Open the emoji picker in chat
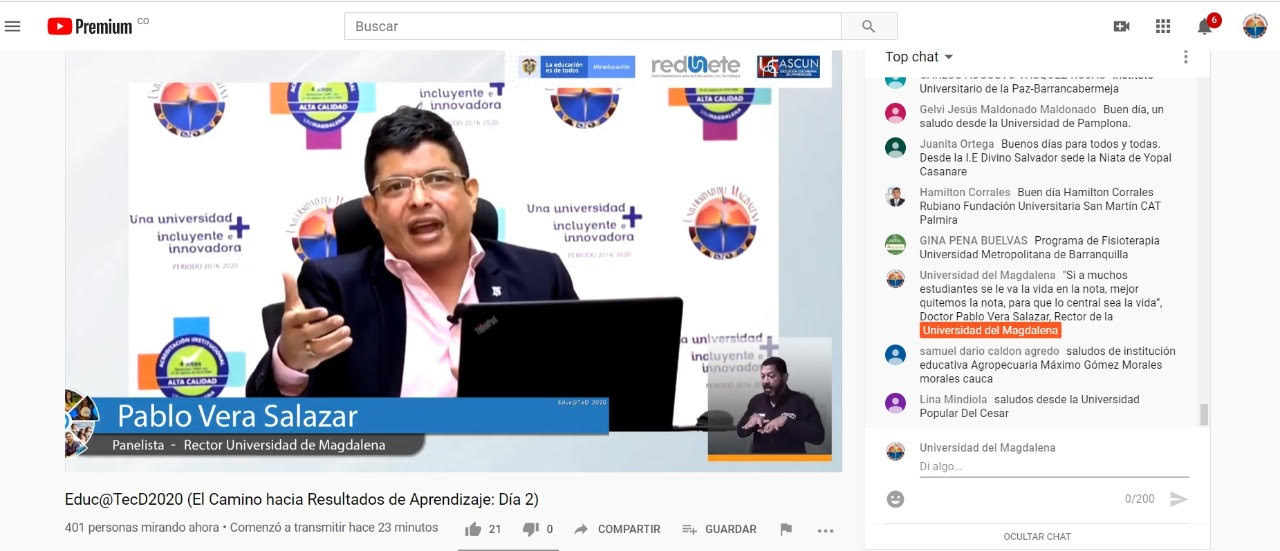This screenshot has height=551, width=1280. point(895,498)
